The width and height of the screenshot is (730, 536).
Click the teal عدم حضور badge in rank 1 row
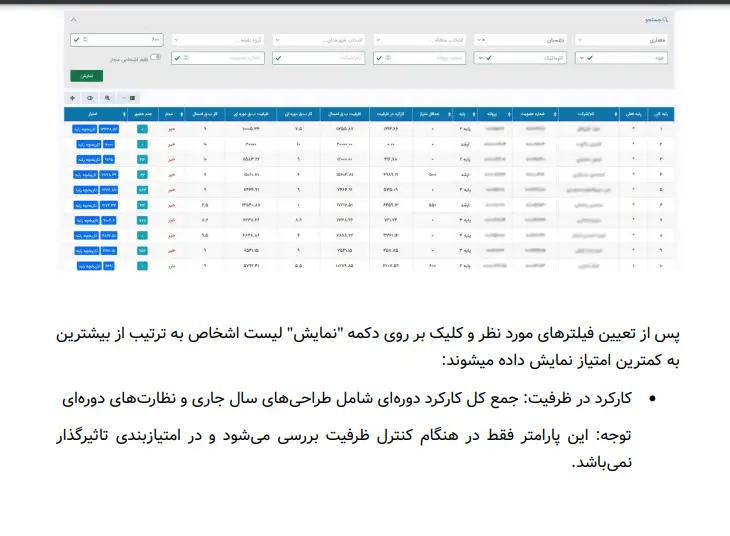[142, 129]
